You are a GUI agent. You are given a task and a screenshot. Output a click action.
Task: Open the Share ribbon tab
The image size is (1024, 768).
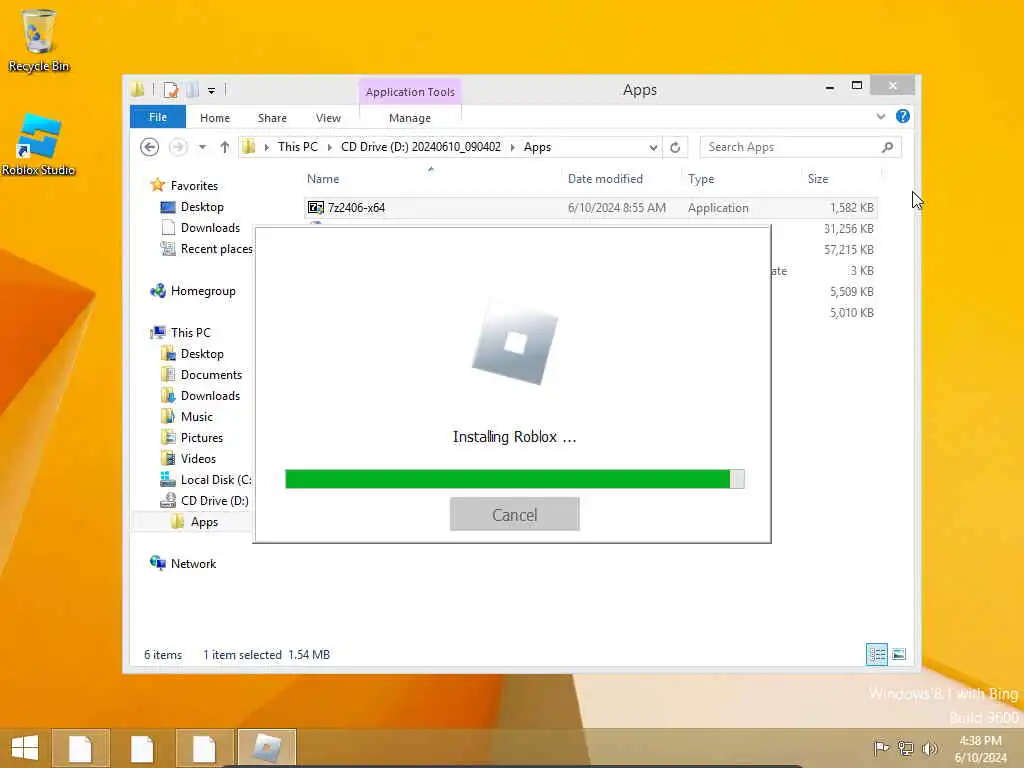(272, 118)
